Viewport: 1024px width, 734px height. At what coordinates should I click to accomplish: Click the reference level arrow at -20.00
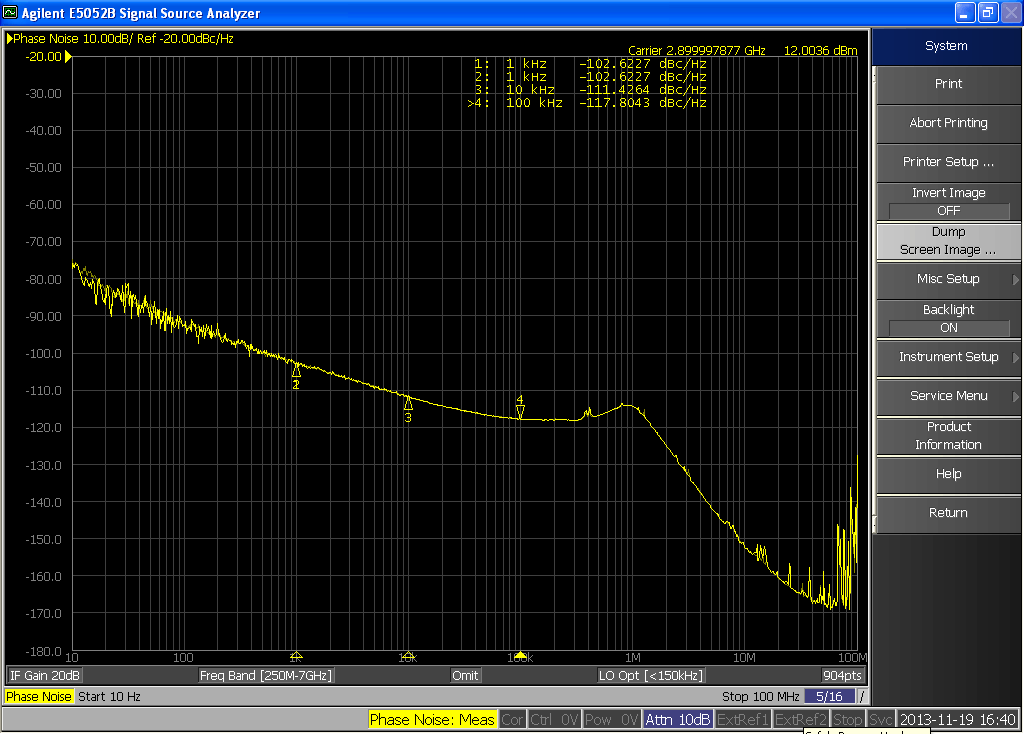point(68,57)
